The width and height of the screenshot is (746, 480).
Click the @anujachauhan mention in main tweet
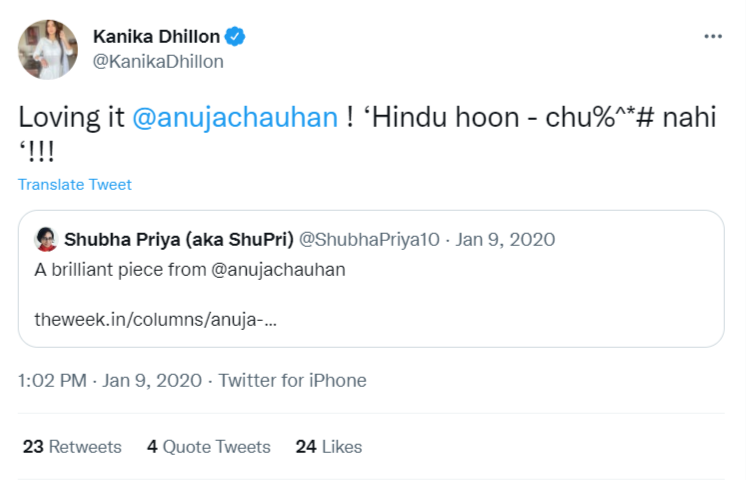pyautogui.click(x=235, y=117)
